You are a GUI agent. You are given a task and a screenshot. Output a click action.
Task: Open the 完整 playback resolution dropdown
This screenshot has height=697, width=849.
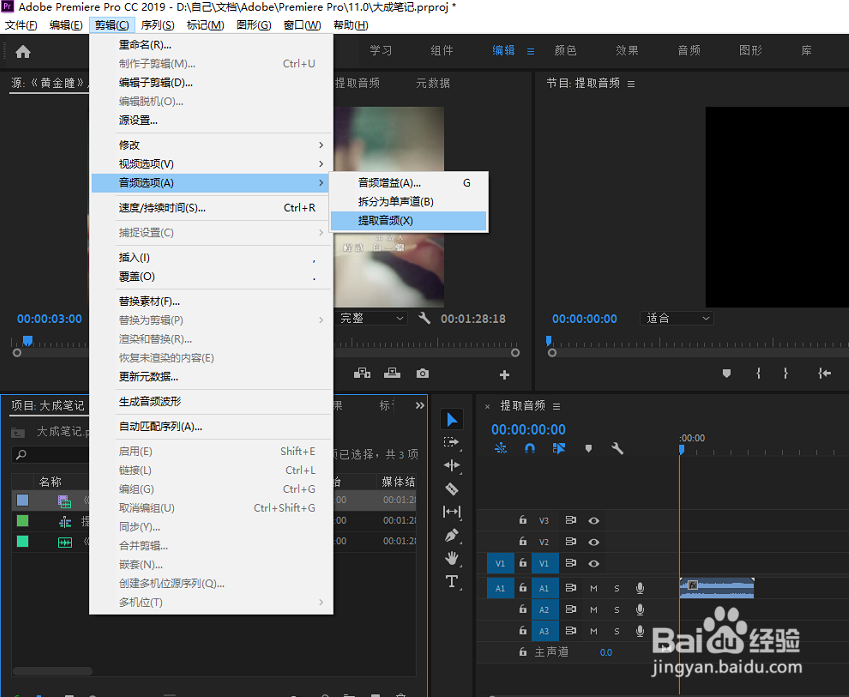coord(372,318)
